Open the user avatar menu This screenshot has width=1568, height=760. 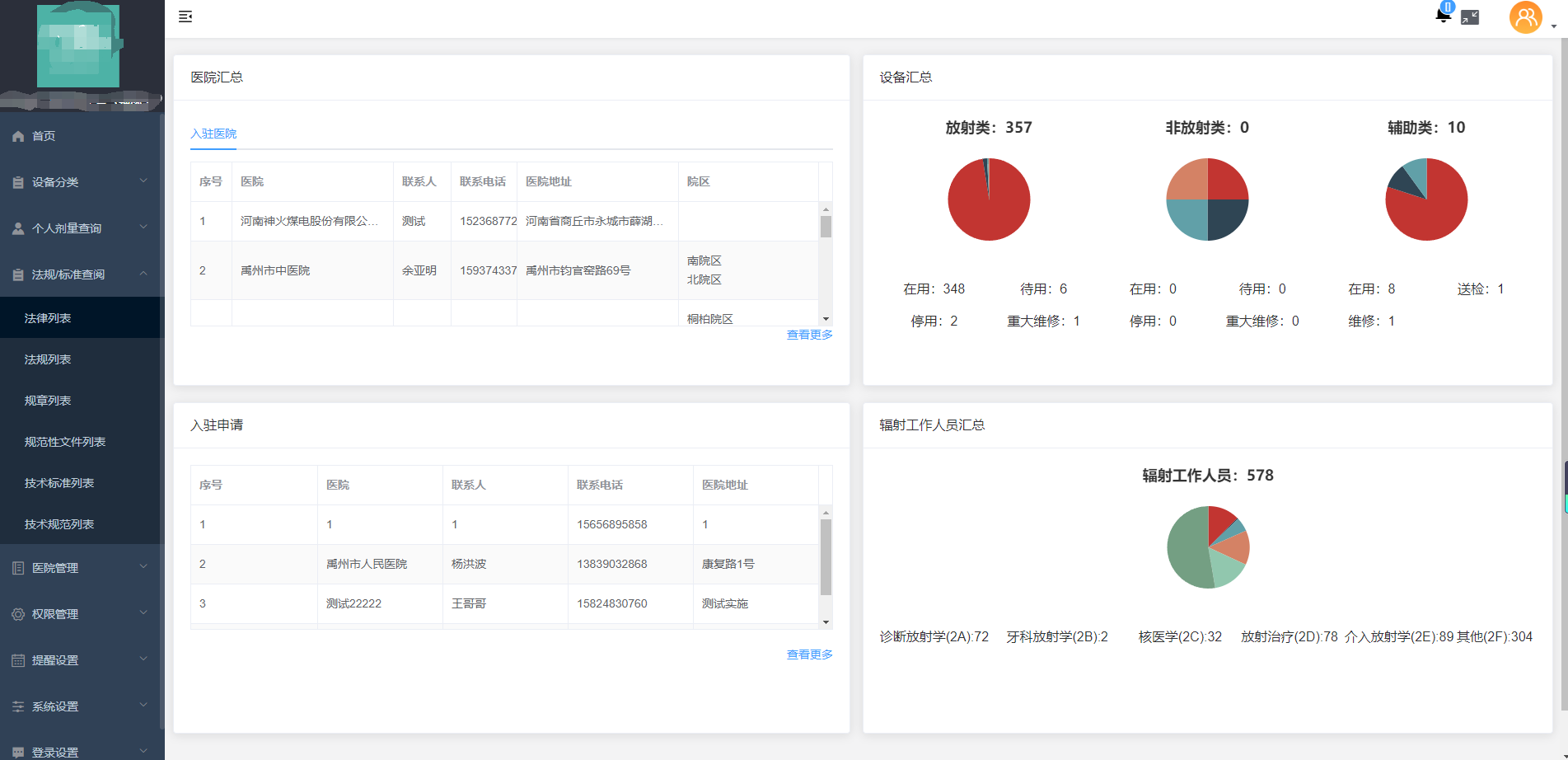click(1525, 17)
